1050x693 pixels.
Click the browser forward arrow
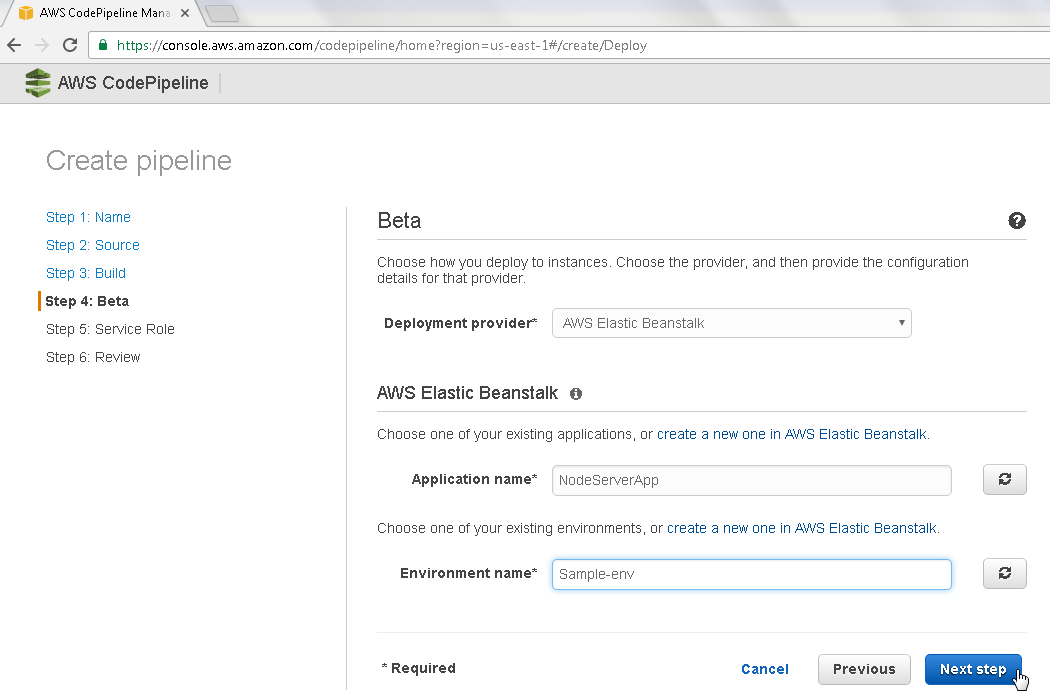[x=42, y=46]
